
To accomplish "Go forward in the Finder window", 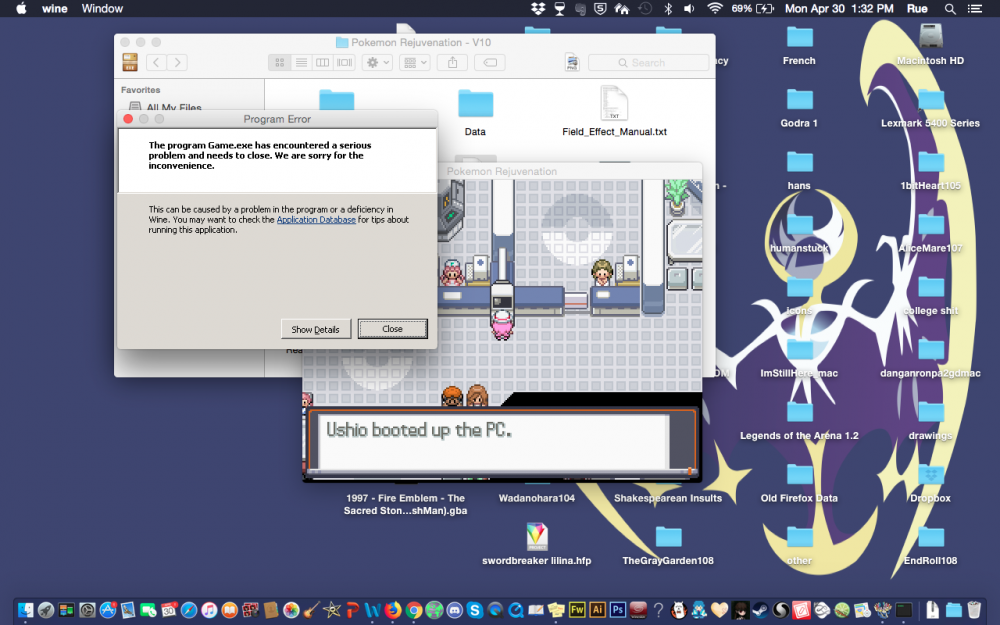I will pos(177,62).
